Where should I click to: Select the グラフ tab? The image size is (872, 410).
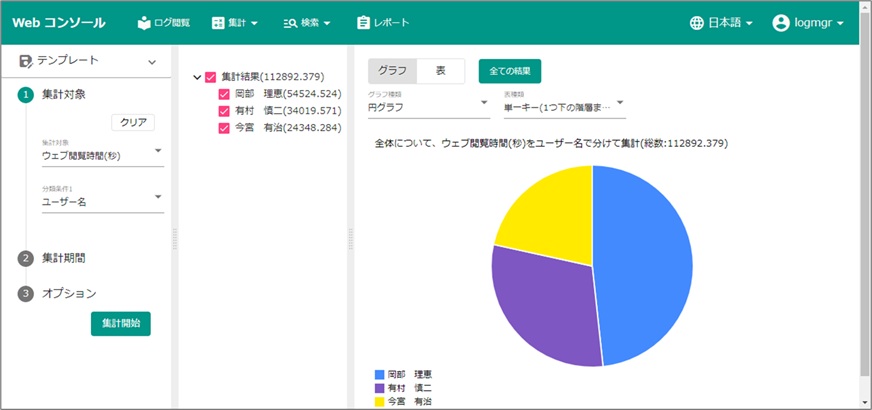[392, 71]
